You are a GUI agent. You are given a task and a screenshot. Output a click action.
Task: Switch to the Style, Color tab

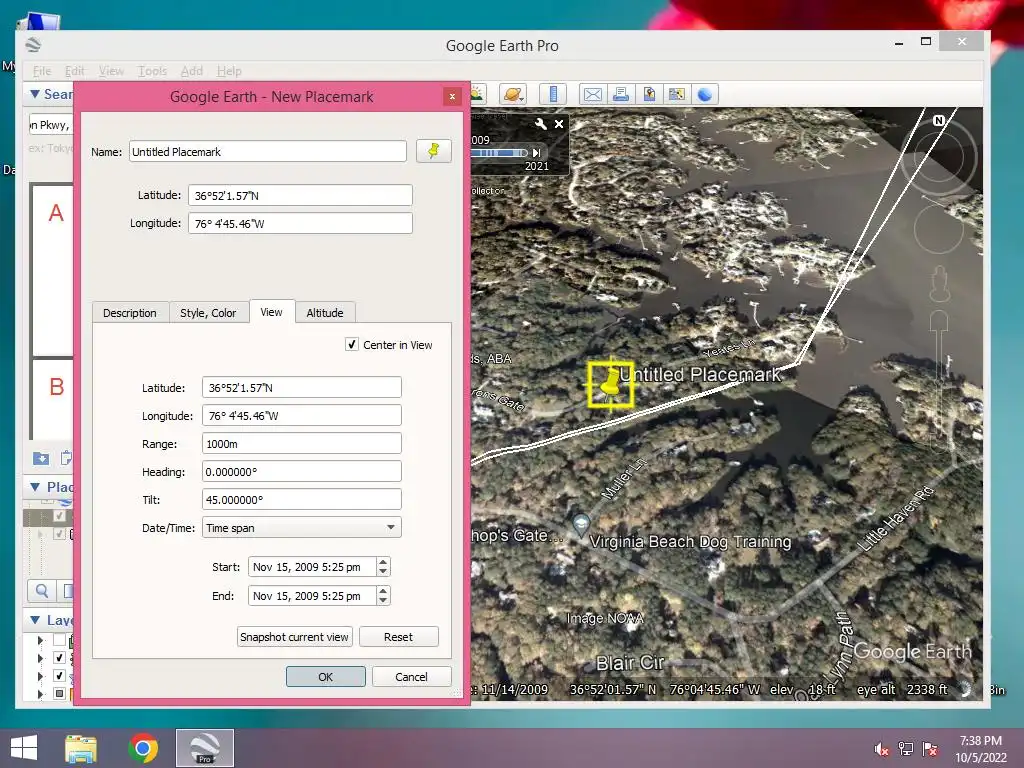pos(208,313)
